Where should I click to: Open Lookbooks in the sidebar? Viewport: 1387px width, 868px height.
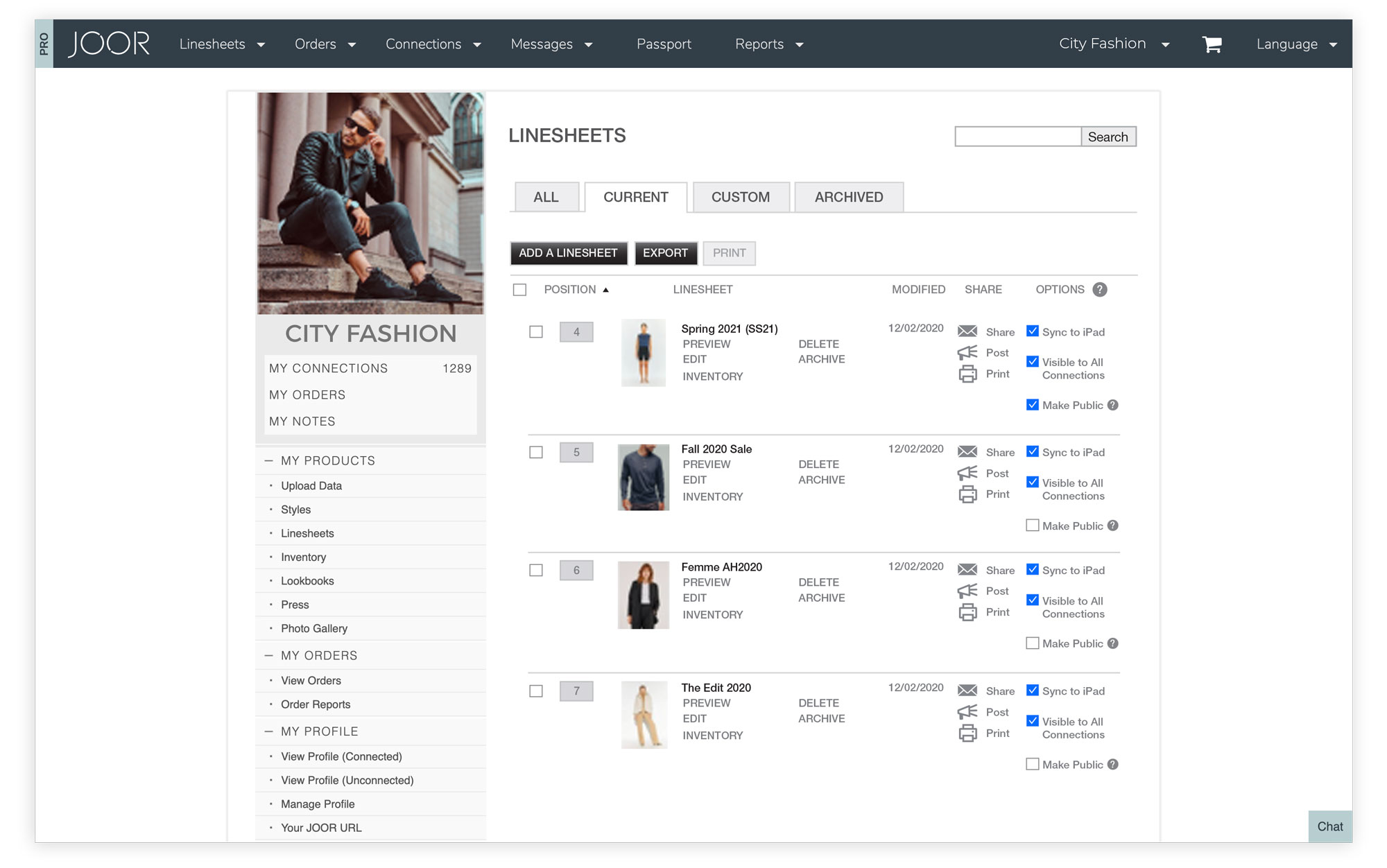[307, 581]
